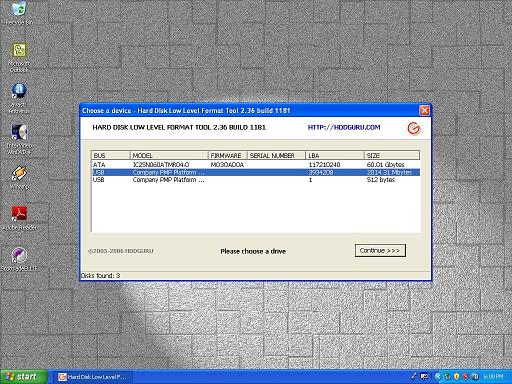Click the 6:00 PM system clock
This screenshot has height=384, width=512.
pyautogui.click(x=494, y=377)
